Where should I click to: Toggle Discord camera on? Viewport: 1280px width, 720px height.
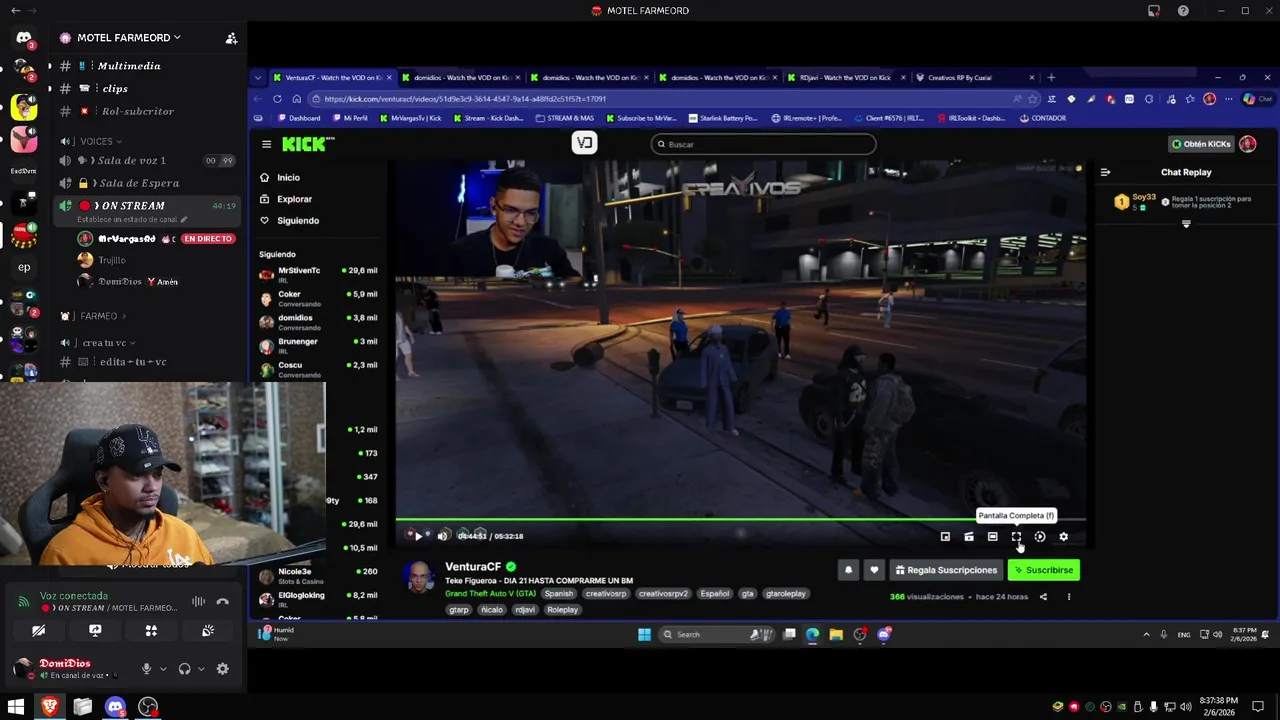point(38,631)
